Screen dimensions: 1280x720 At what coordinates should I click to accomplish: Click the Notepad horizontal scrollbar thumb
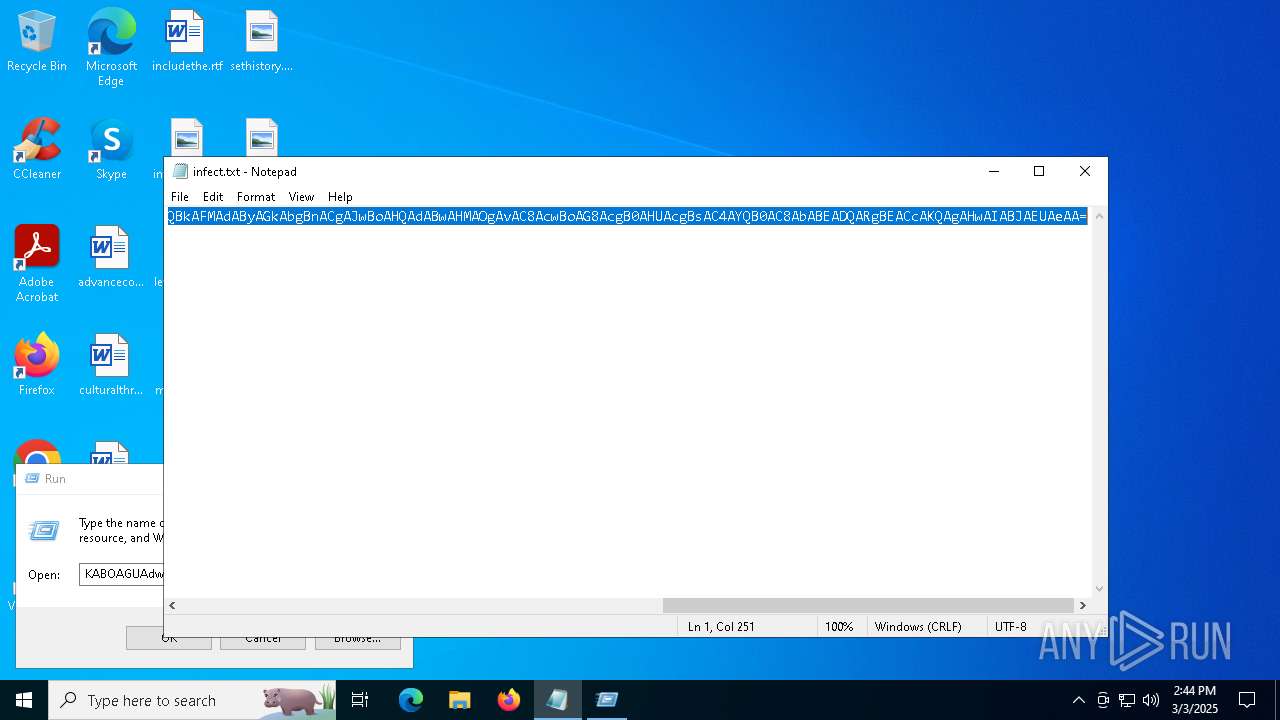coord(868,605)
